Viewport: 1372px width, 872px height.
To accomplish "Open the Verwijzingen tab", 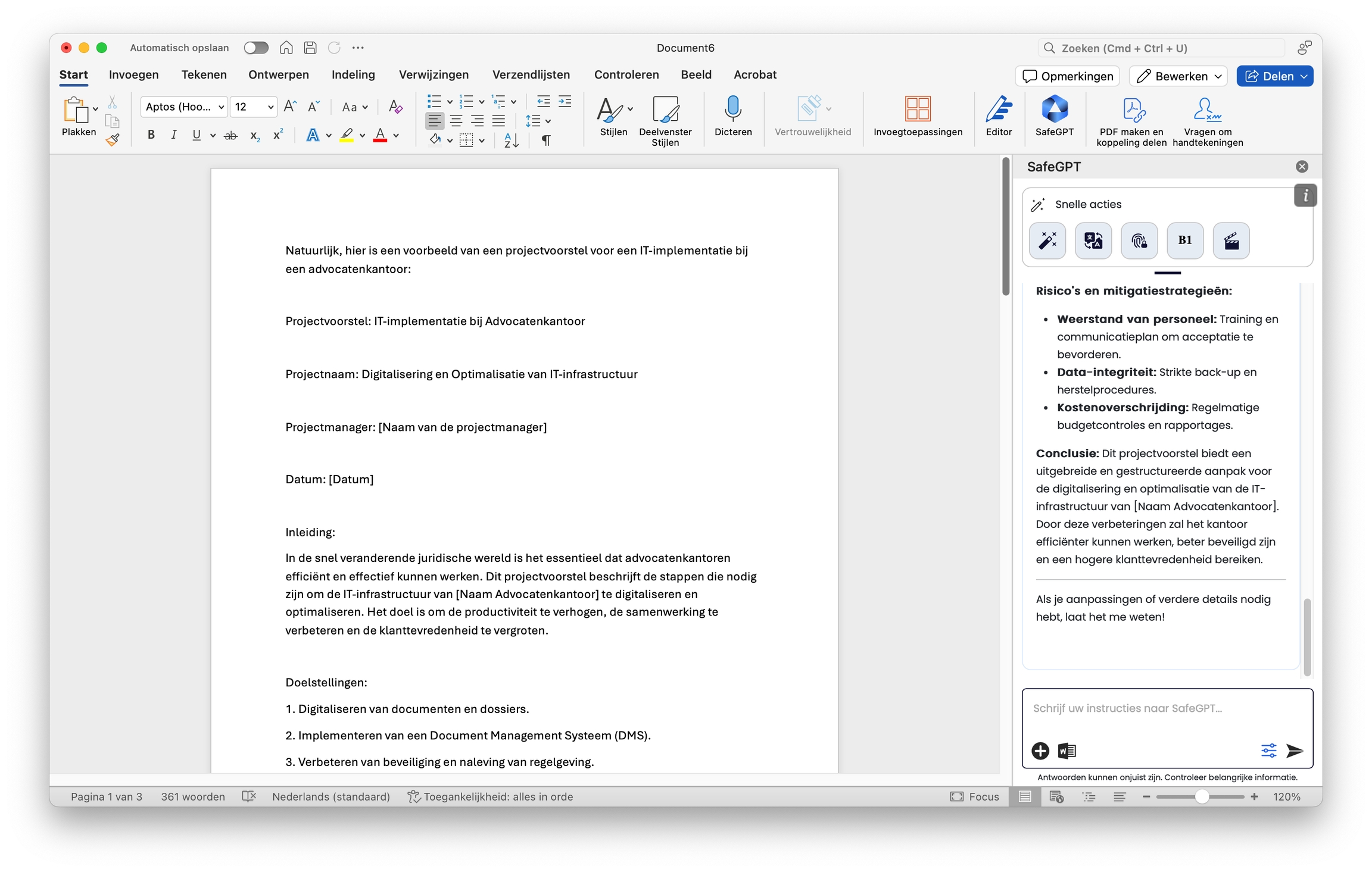I will point(434,74).
